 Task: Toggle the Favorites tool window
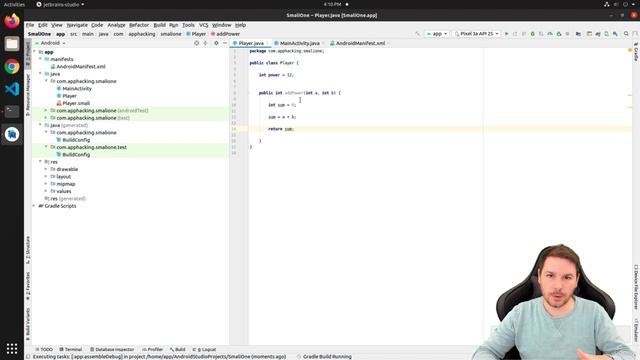click(x=28, y=286)
